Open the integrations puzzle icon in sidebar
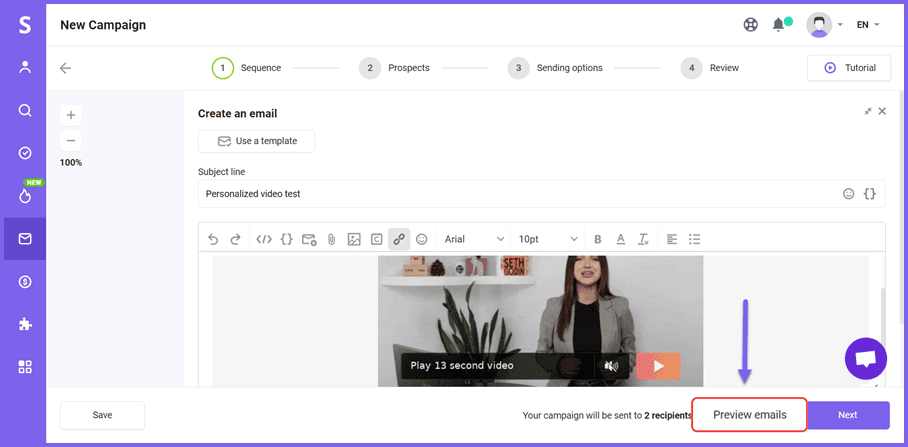 coord(25,324)
